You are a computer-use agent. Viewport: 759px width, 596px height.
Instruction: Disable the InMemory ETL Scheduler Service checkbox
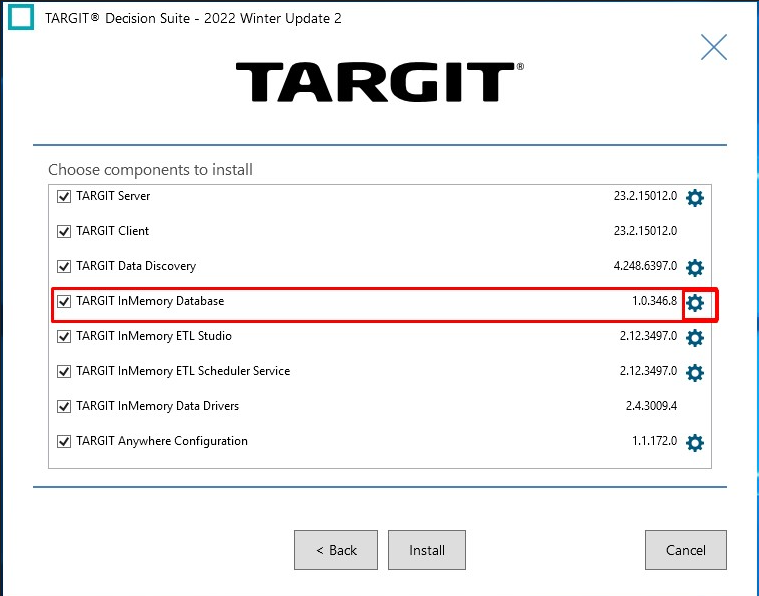coord(64,371)
